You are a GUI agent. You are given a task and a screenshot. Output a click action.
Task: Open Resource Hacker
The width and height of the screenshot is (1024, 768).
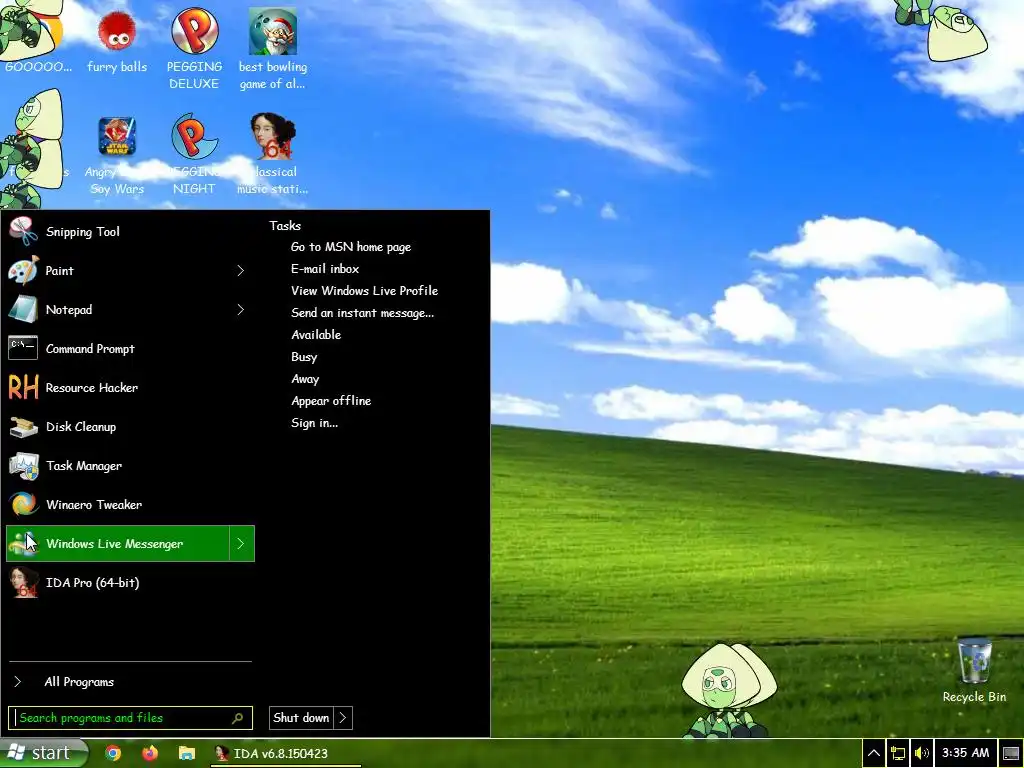[129, 388]
